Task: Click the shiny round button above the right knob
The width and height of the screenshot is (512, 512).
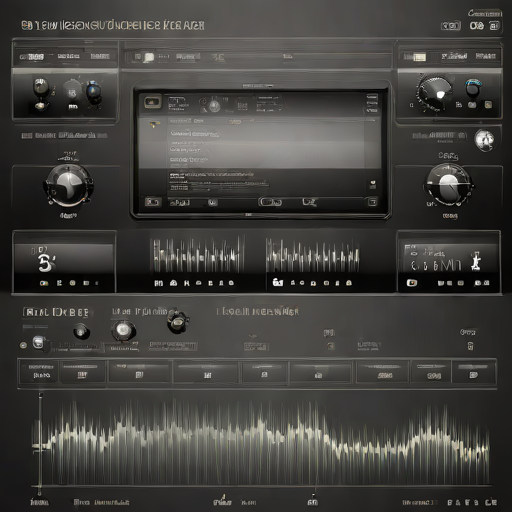Action: [484, 140]
